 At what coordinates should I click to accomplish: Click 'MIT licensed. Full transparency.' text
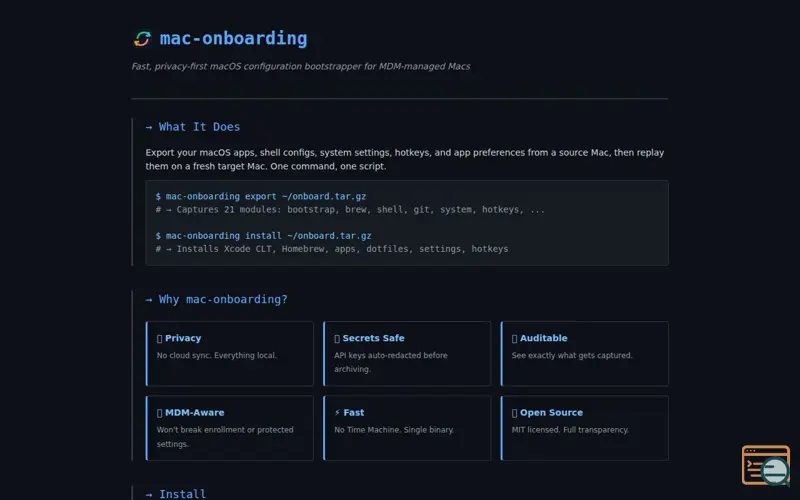(570, 430)
